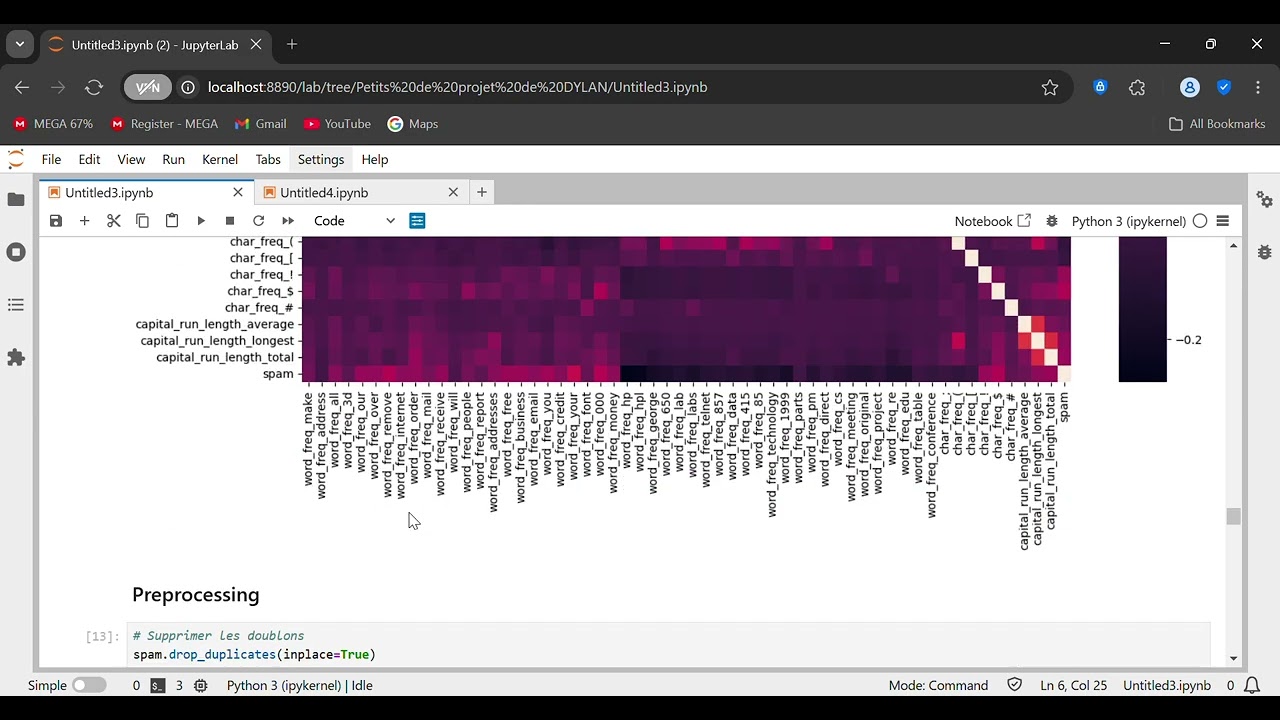Open a new launcher tab
This screenshot has height=720, width=1280.
(x=482, y=192)
